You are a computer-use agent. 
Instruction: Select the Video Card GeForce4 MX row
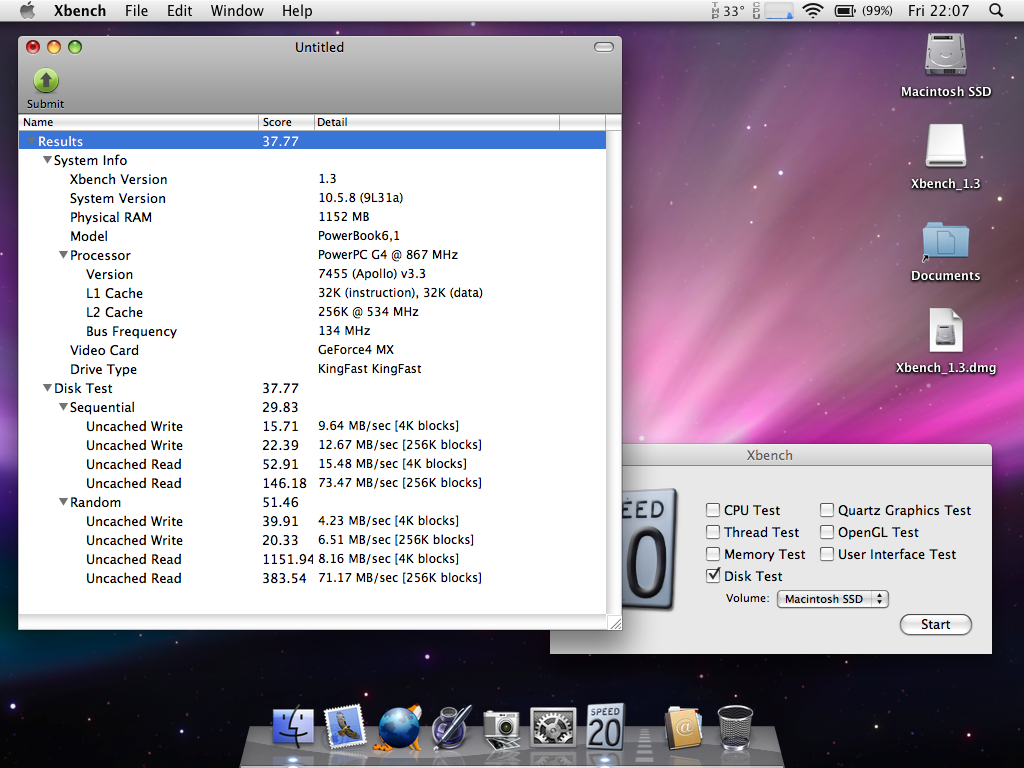pyautogui.click(x=312, y=350)
